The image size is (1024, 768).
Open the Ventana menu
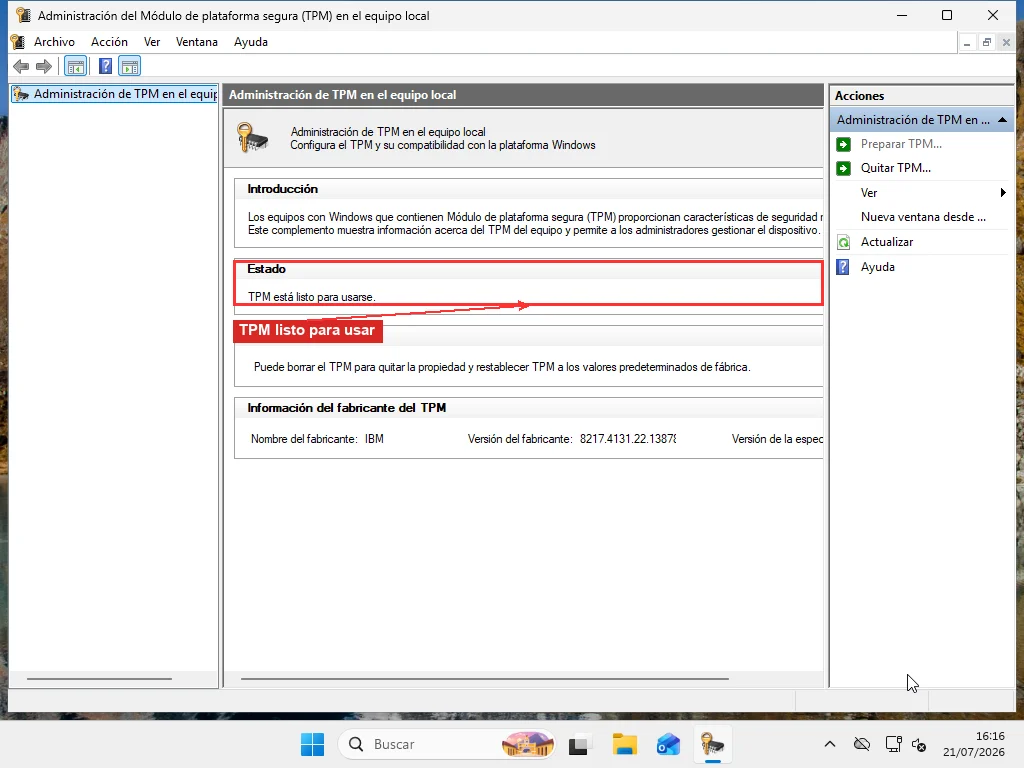pos(197,42)
